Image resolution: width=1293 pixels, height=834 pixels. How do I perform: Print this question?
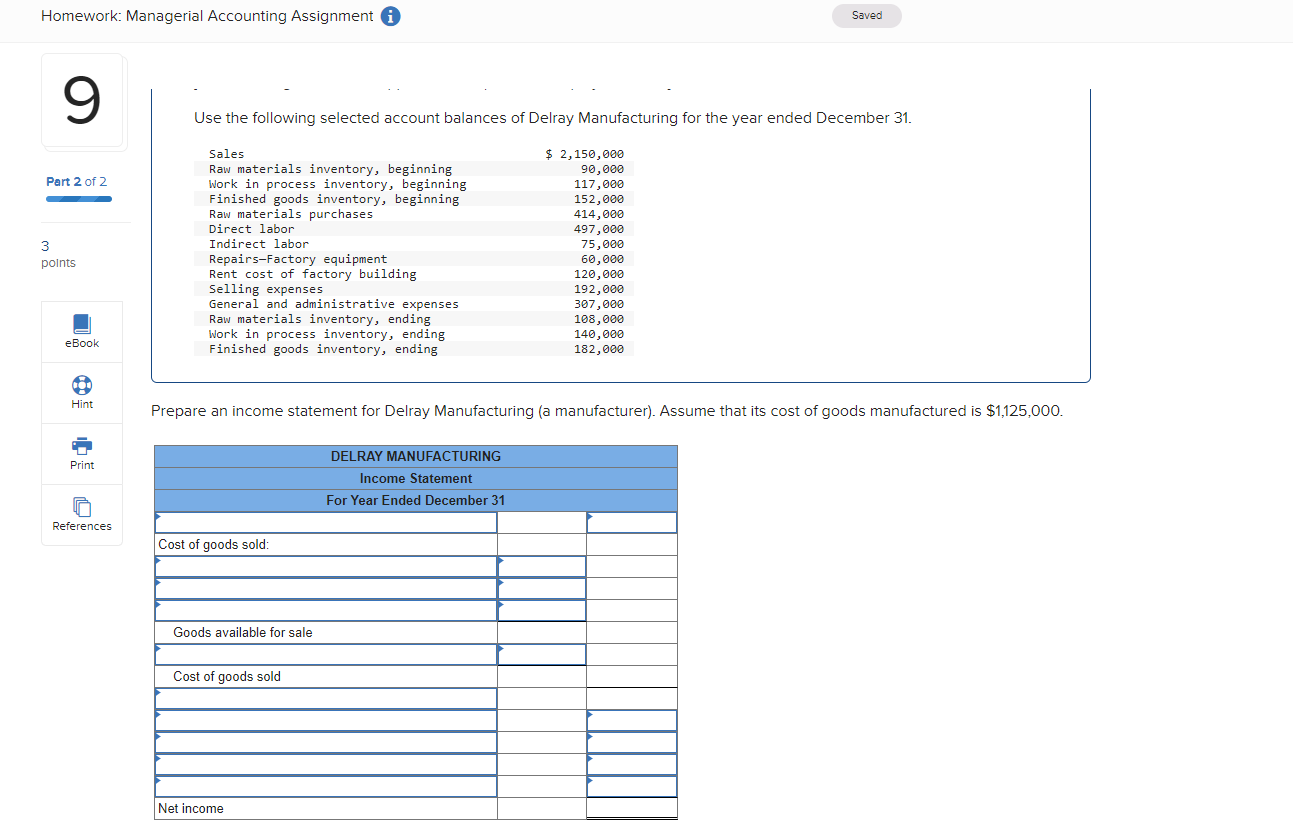[82, 454]
